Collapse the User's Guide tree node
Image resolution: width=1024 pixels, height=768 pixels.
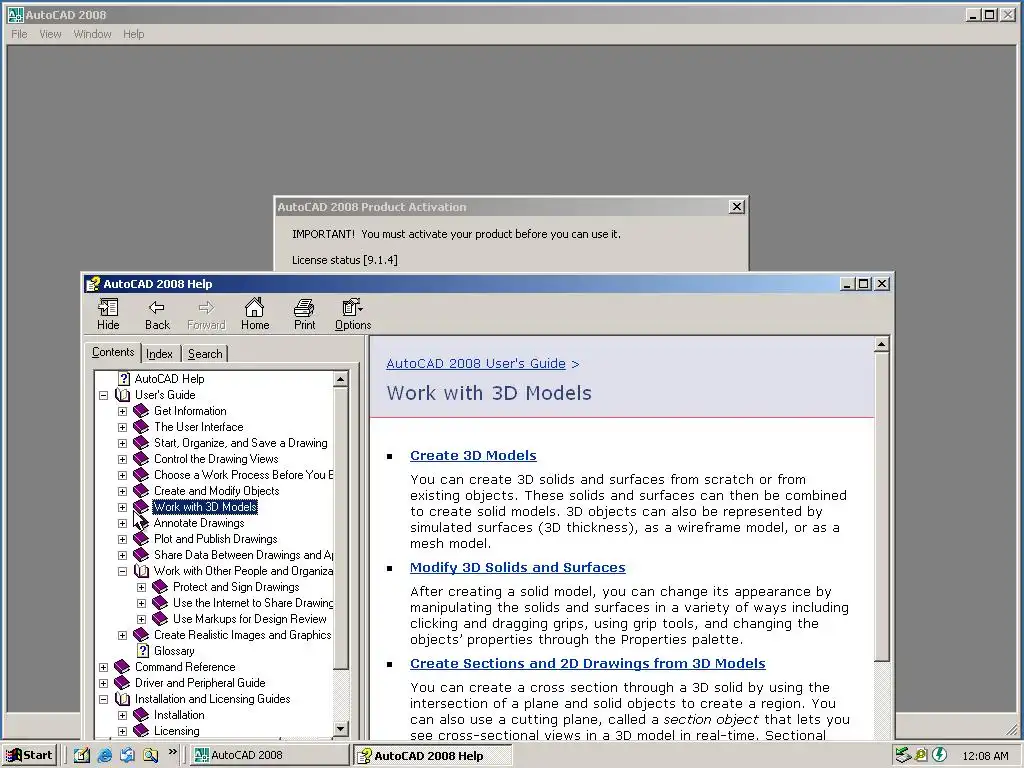[103, 395]
